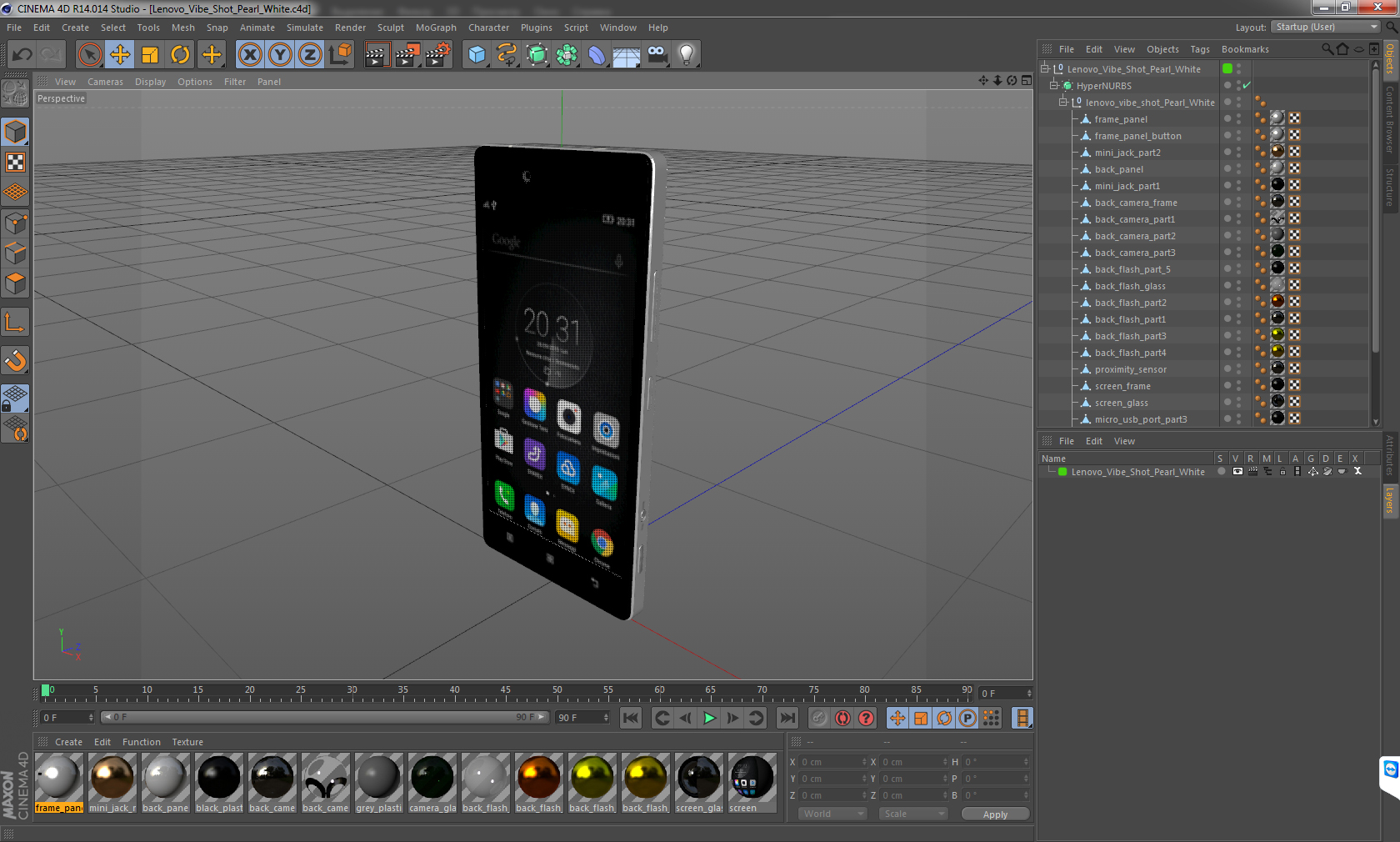The image size is (1400, 842).
Task: Go to start of animation
Action: [x=631, y=718]
